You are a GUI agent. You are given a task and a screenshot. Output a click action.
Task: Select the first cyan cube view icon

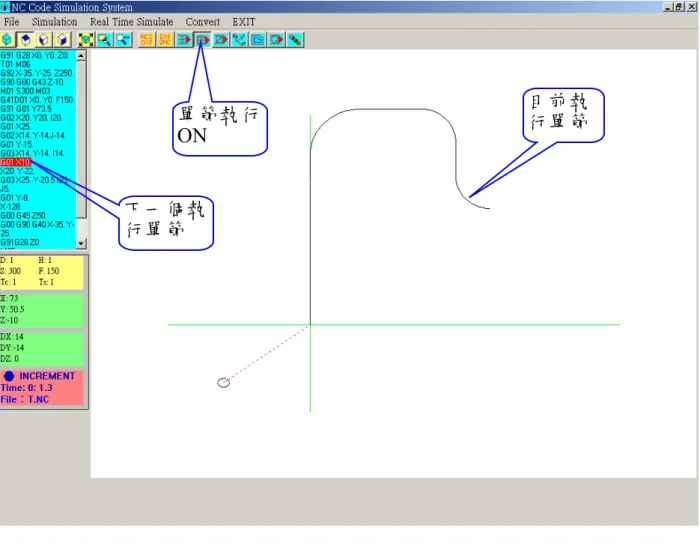[x=8, y=40]
